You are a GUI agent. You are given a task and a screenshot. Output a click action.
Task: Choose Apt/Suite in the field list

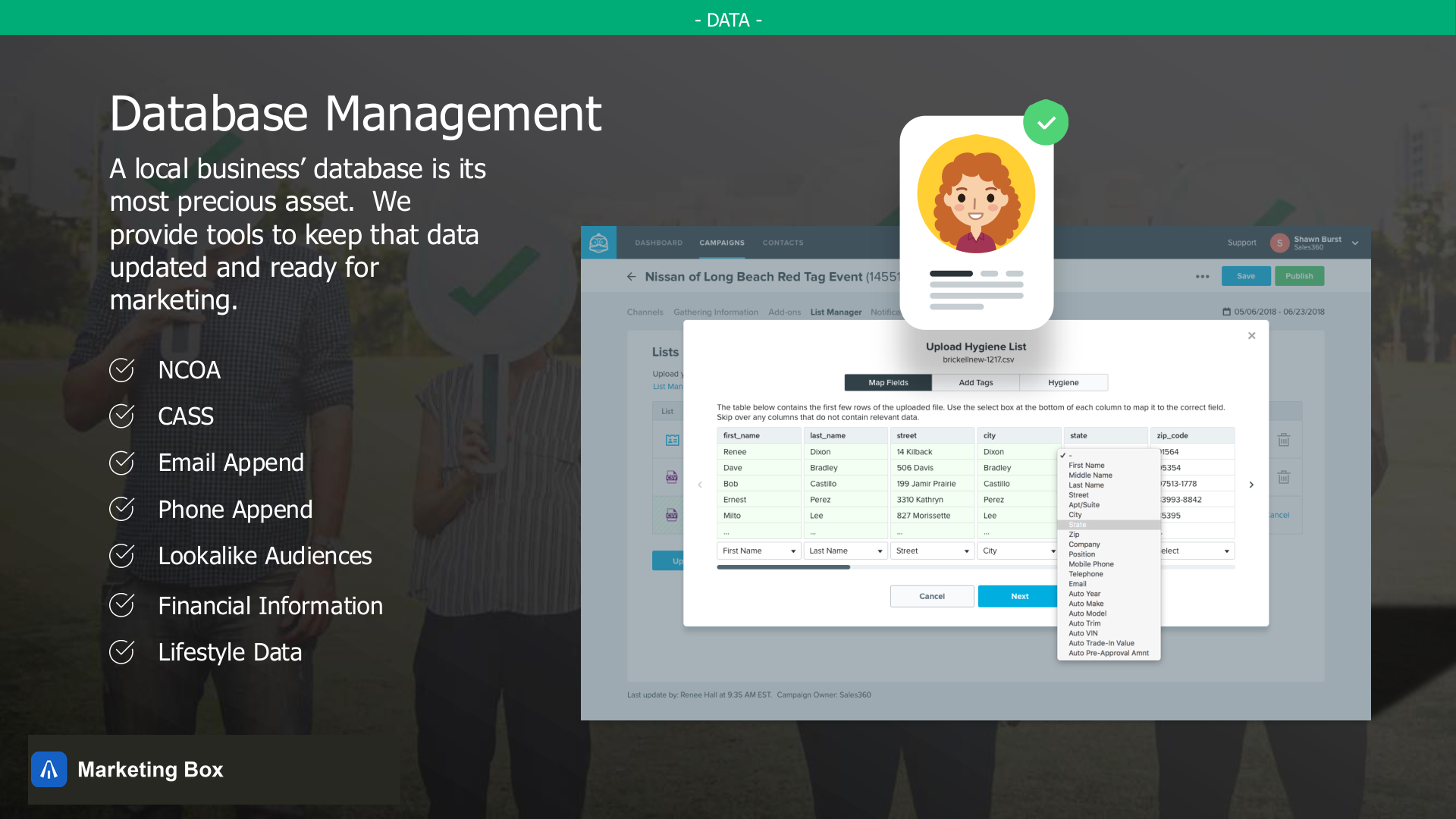1084,505
